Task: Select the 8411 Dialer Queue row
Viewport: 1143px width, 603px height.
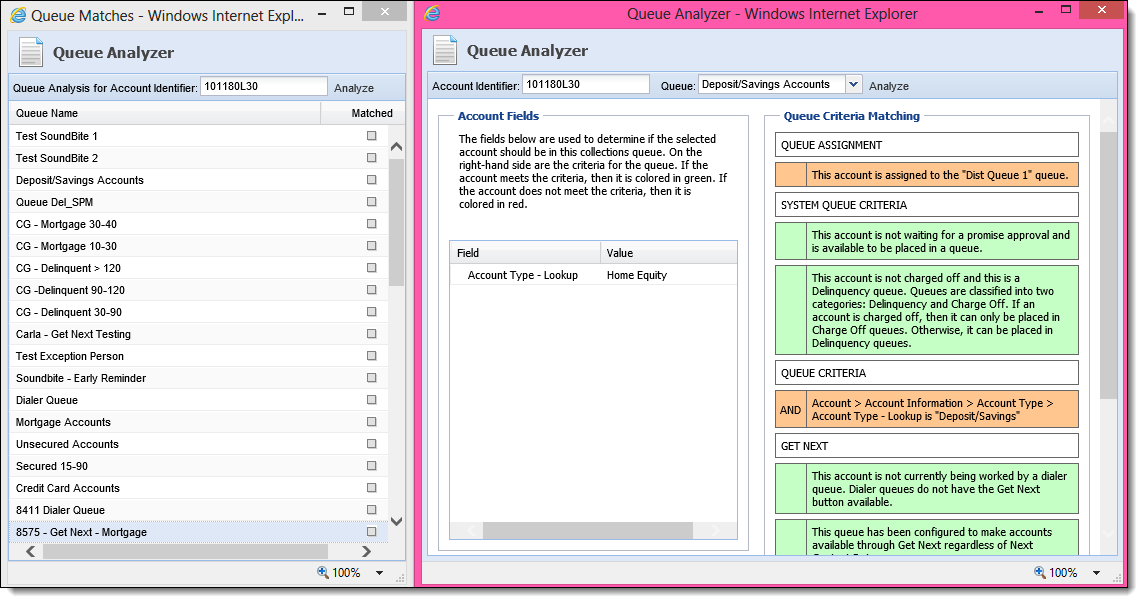Action: [x=198, y=510]
